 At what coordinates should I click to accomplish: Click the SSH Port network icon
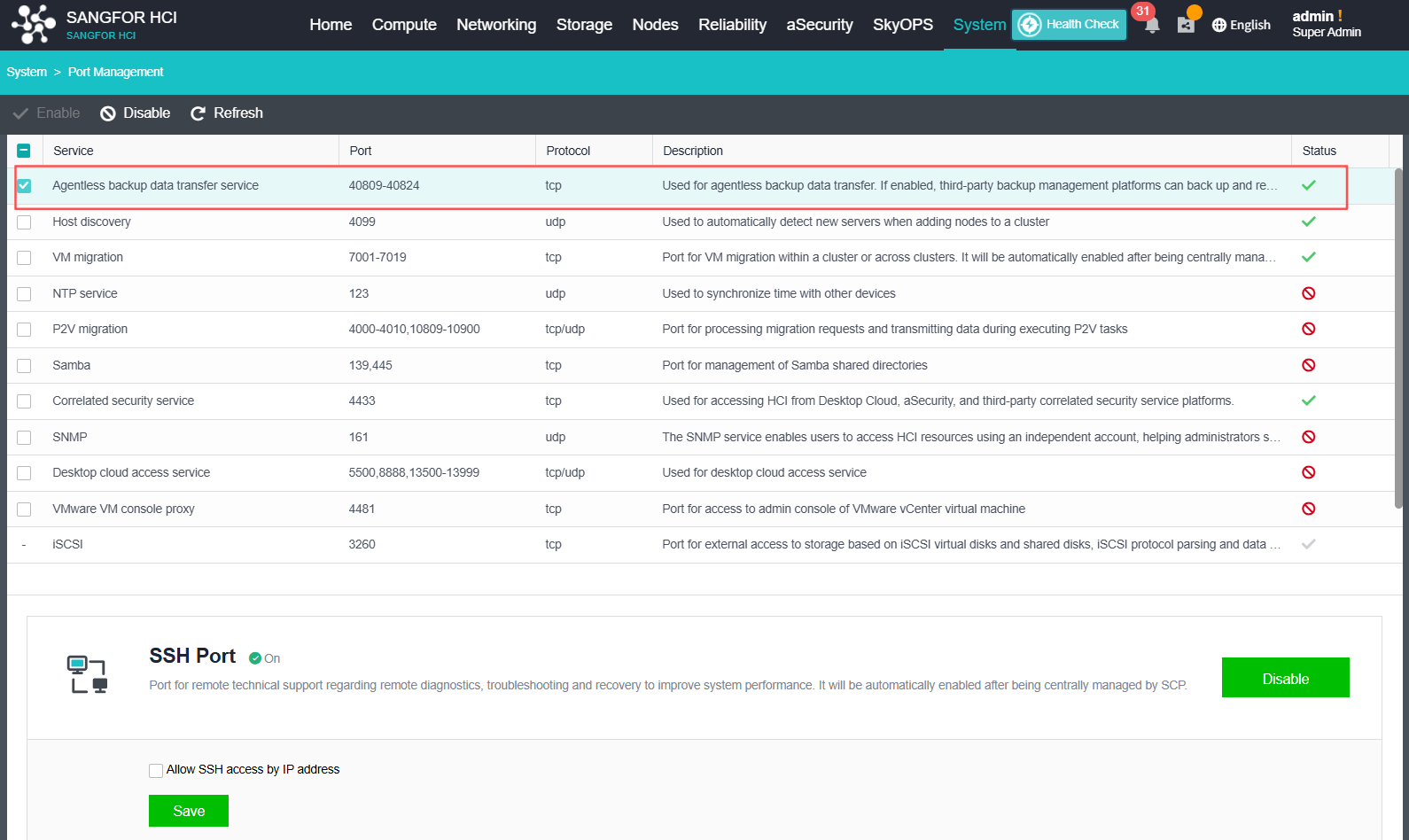click(x=87, y=674)
